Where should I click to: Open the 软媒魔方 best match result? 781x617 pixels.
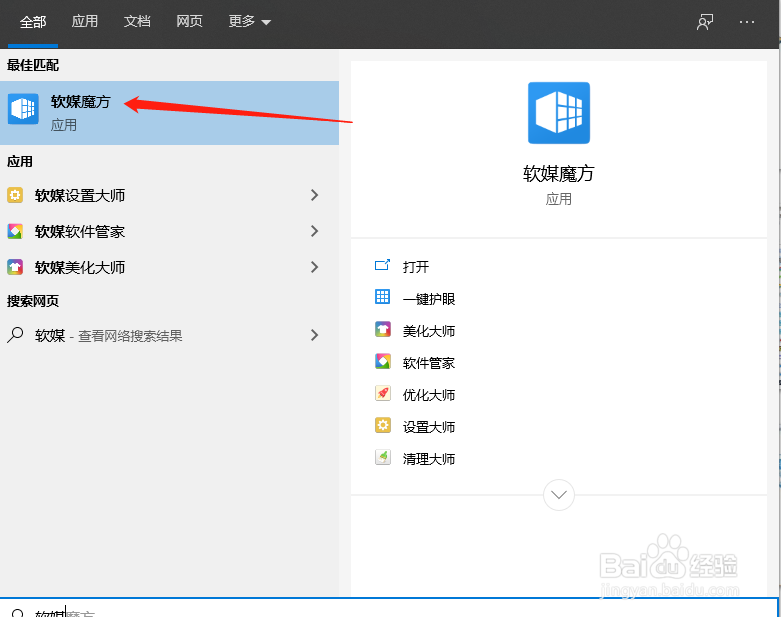tap(169, 113)
